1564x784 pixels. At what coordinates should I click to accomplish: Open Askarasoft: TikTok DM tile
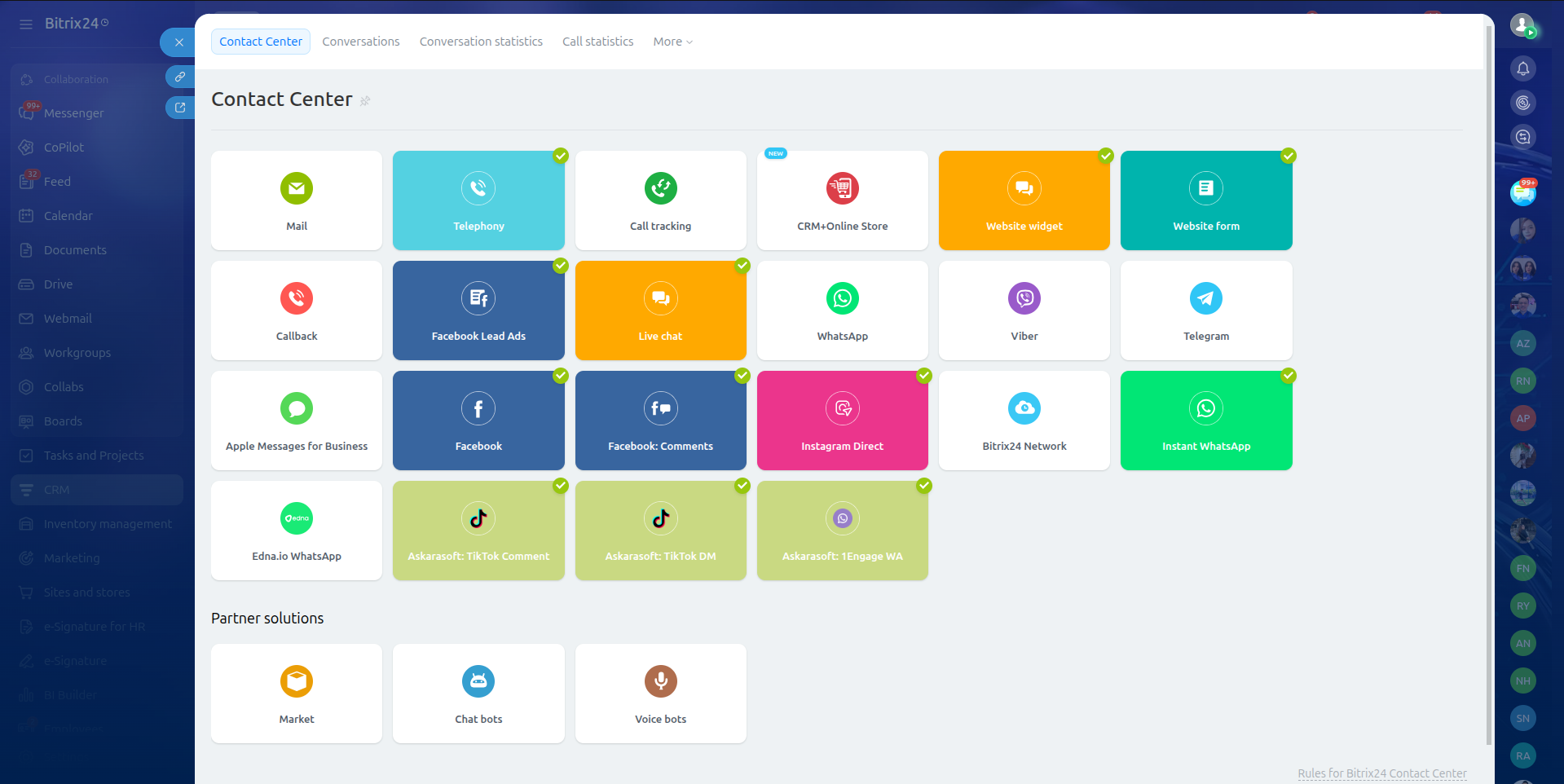click(x=661, y=531)
